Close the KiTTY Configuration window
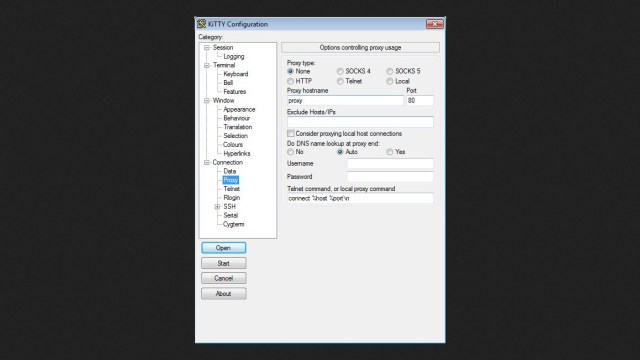Viewport: 640px width, 360px height. click(435, 24)
